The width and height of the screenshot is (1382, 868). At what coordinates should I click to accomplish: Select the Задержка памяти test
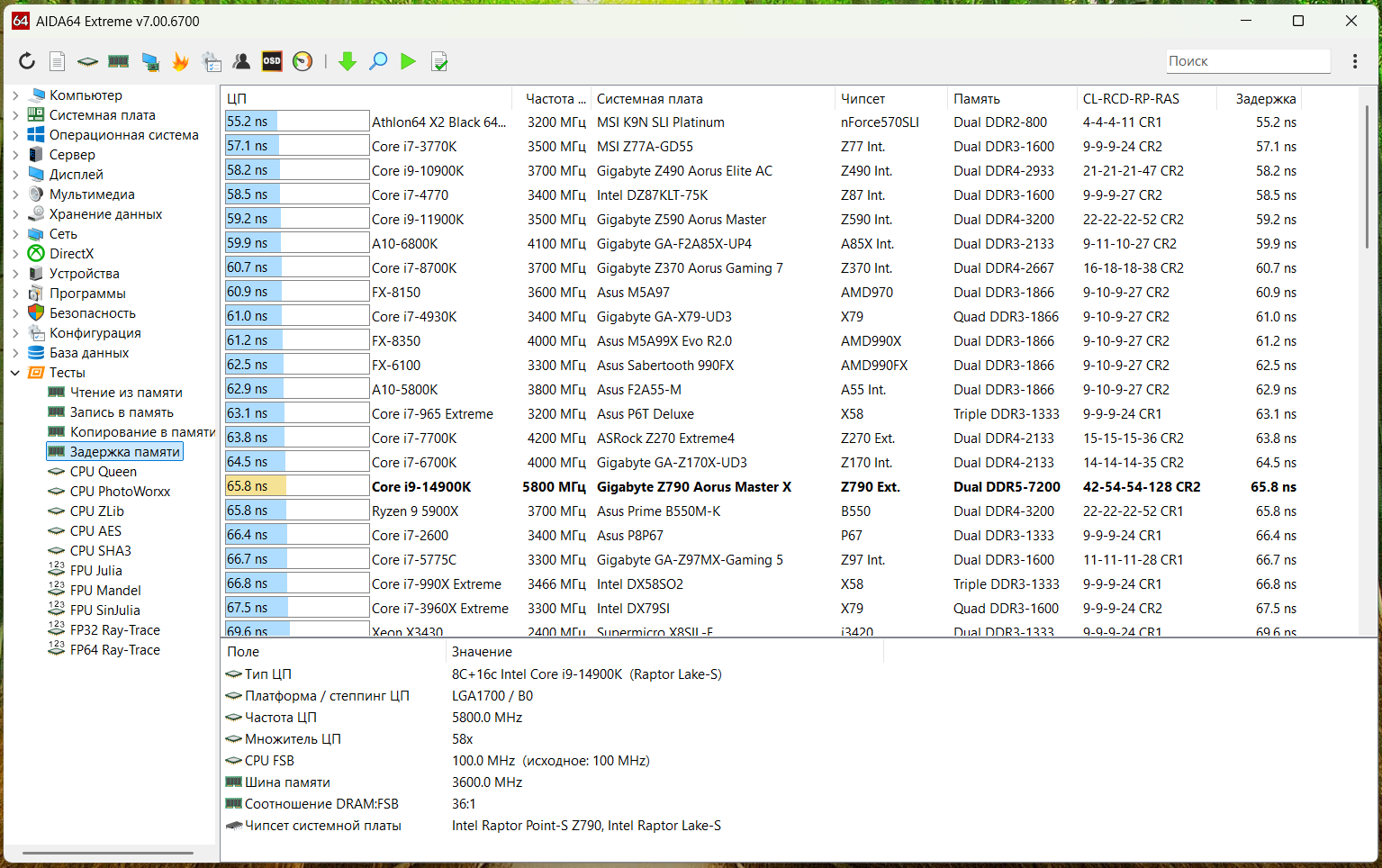pos(124,452)
